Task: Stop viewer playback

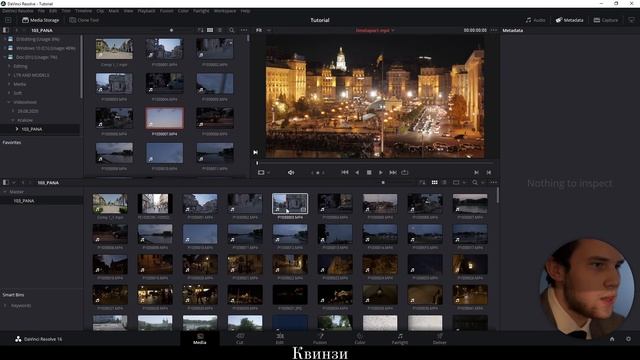Action: (369, 173)
